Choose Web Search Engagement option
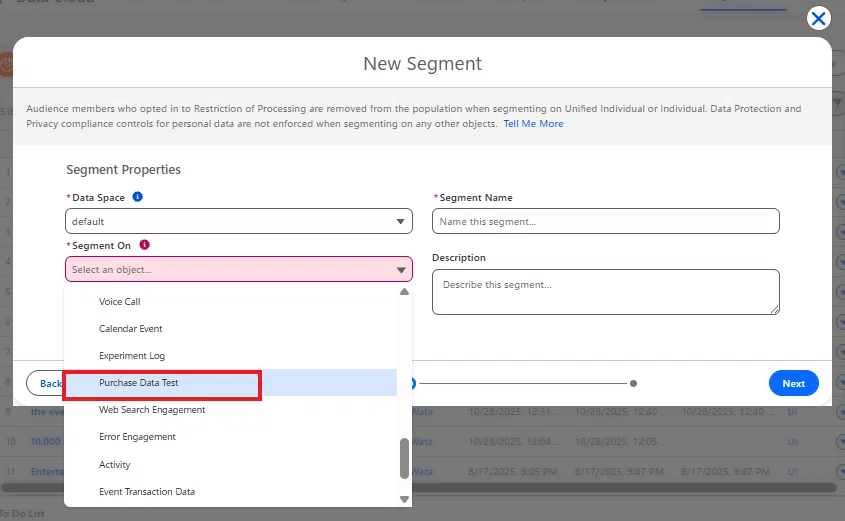845x521 pixels. coord(231,409)
